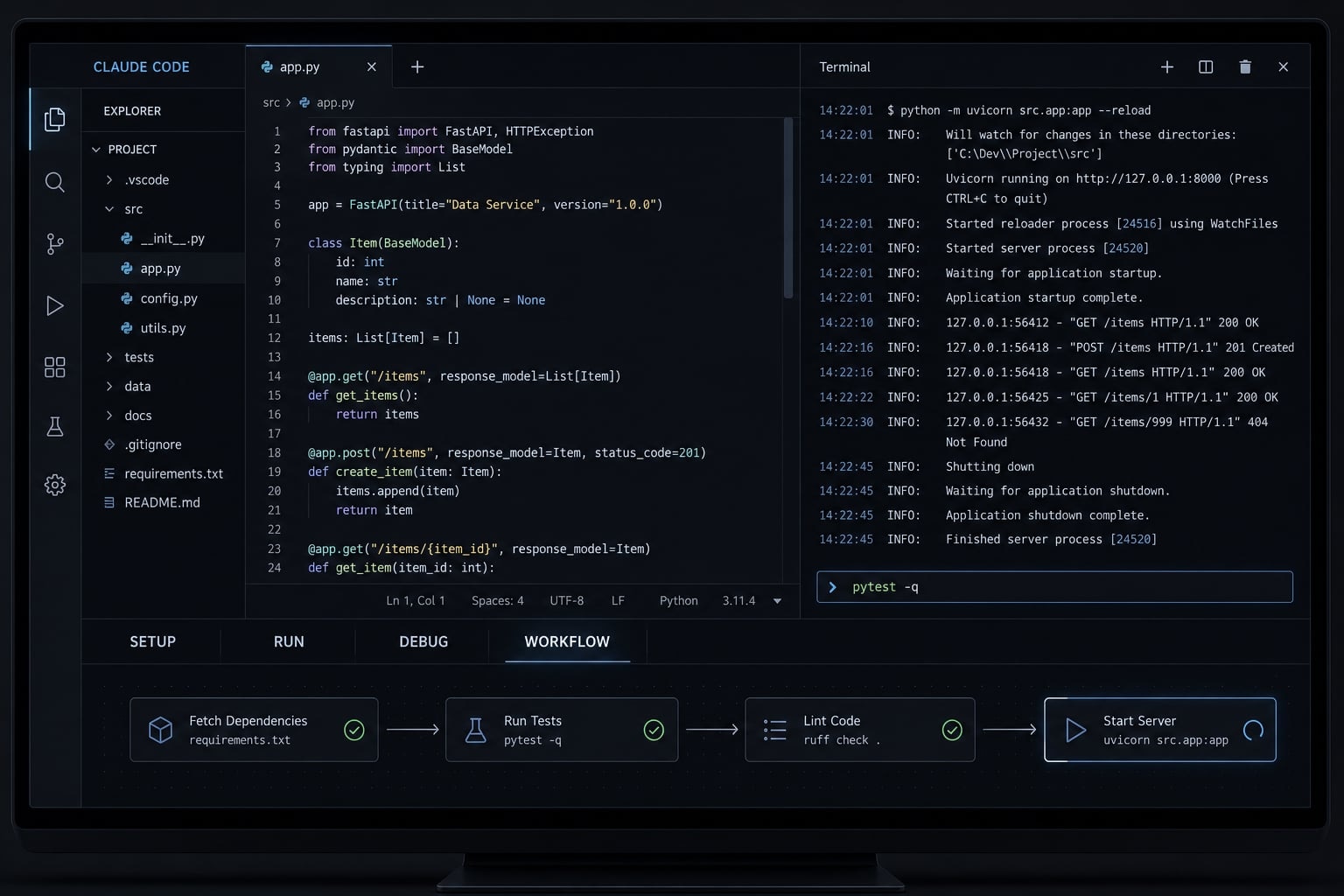Click the flask icon on Run Tests step
This screenshot has height=896, width=1344.
click(x=475, y=730)
